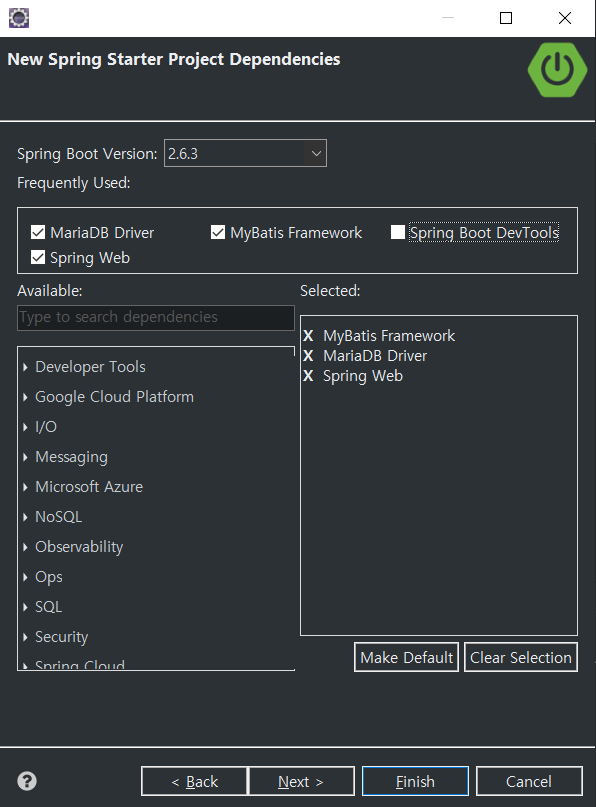Image resolution: width=596 pixels, height=807 pixels.
Task: Click the help question mark icon
Action: coord(27,781)
